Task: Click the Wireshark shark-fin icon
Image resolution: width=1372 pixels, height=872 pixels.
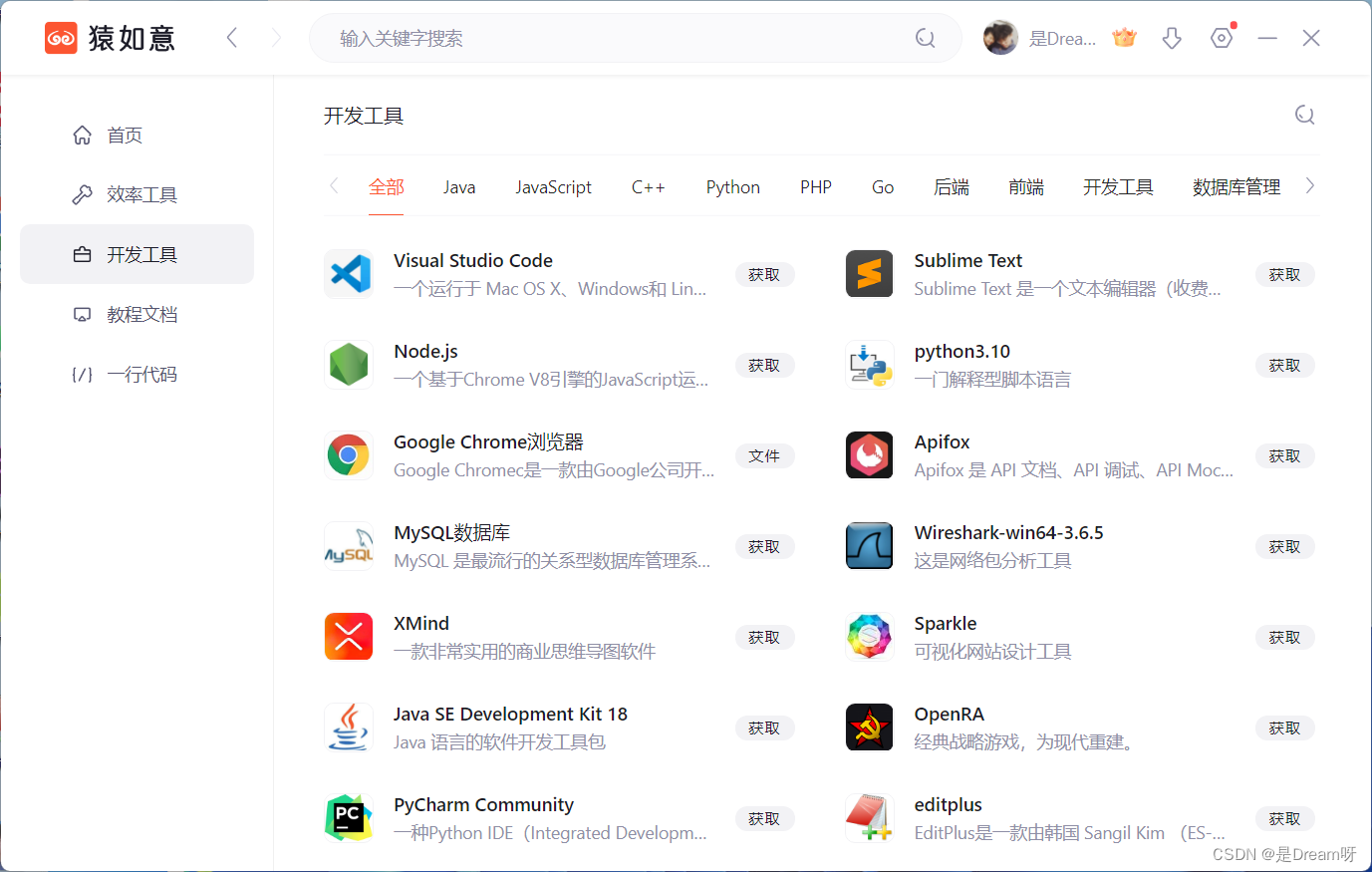Action: coord(869,545)
